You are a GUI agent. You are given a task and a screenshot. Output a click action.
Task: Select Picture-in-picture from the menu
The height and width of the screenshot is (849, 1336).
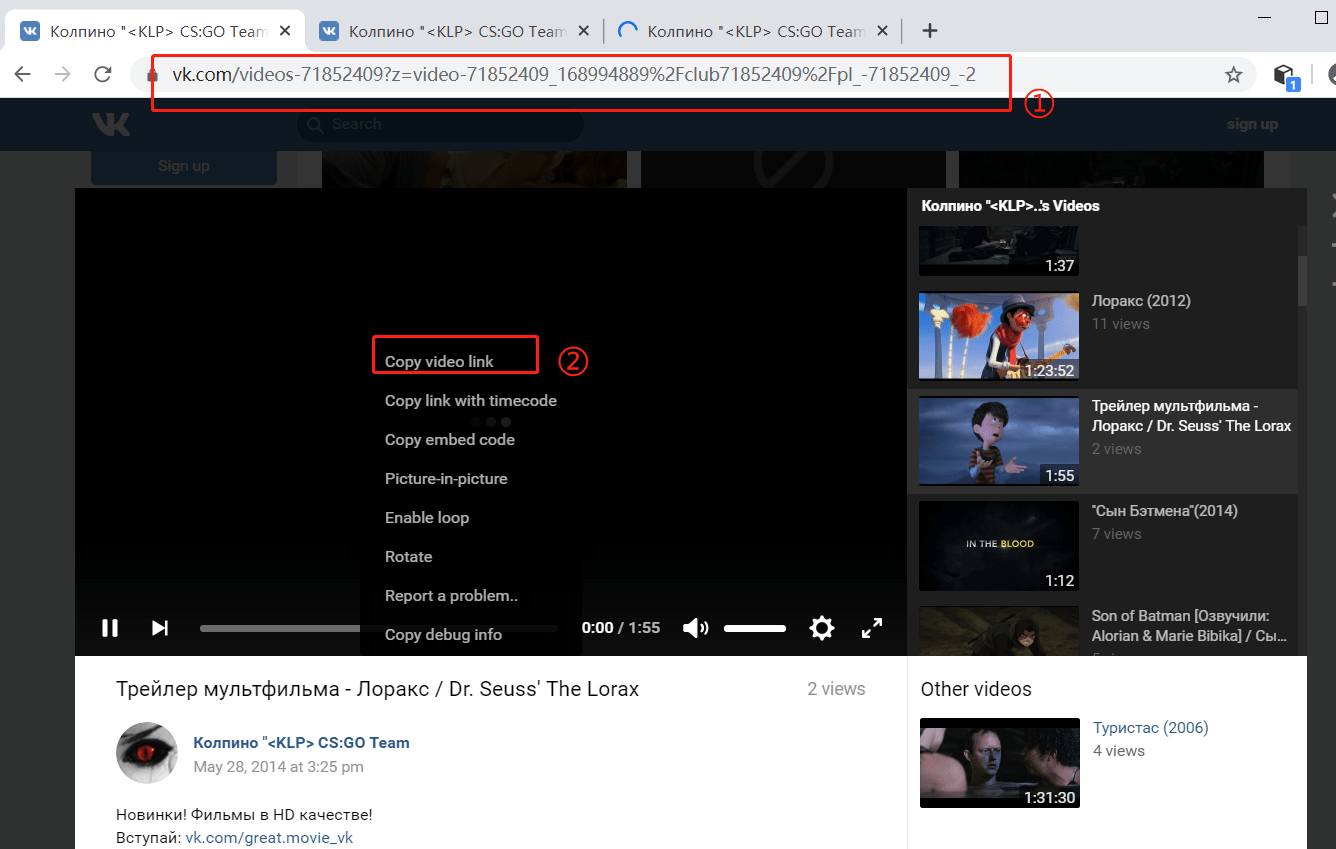[x=446, y=478]
